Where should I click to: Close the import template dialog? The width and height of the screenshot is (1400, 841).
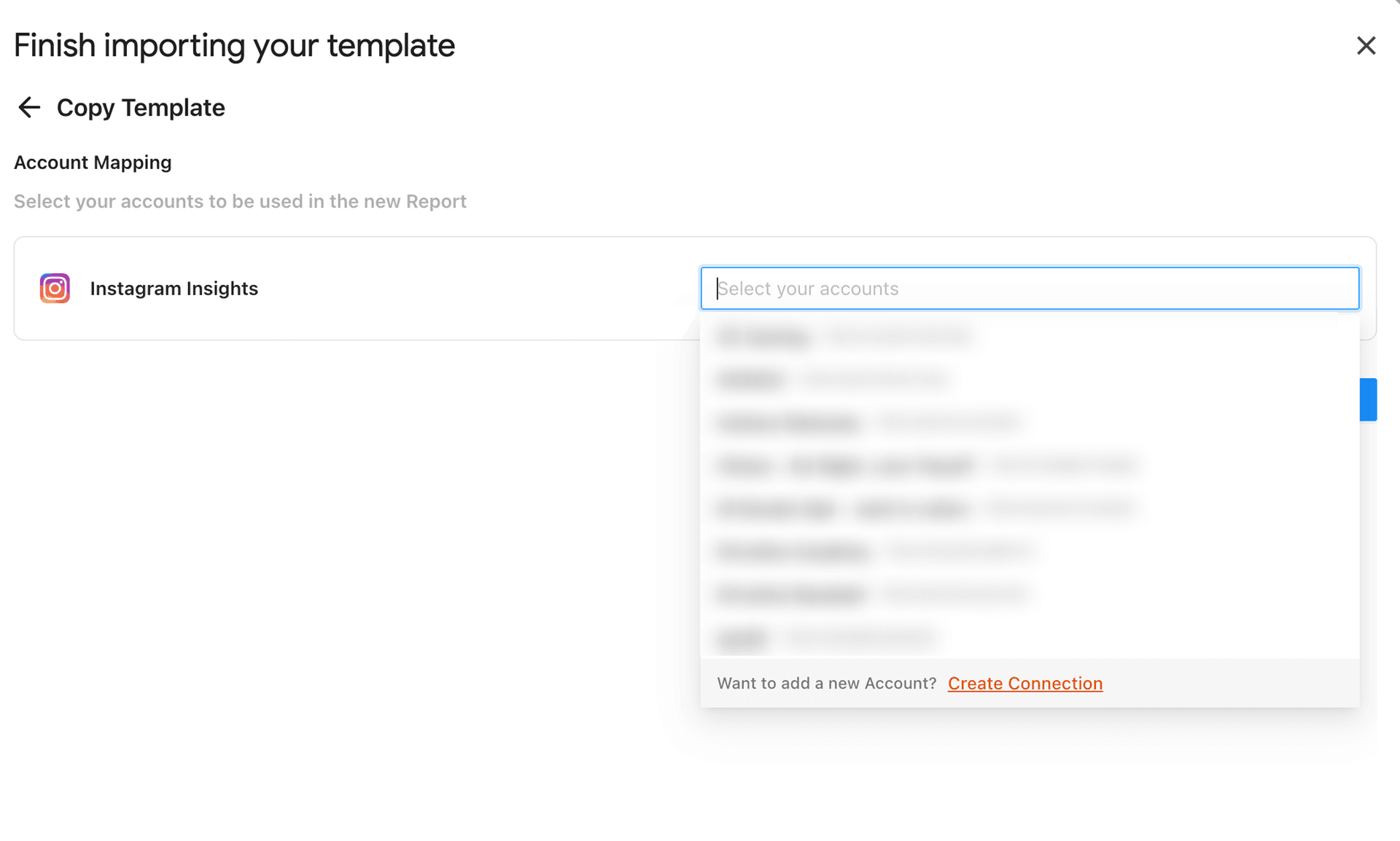pyautogui.click(x=1366, y=45)
